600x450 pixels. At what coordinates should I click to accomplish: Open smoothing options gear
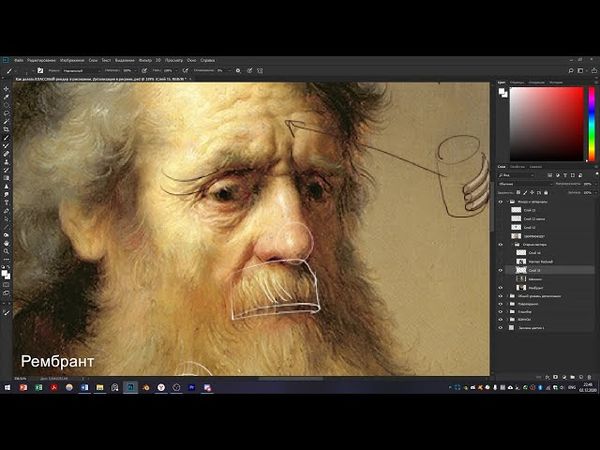[238, 71]
